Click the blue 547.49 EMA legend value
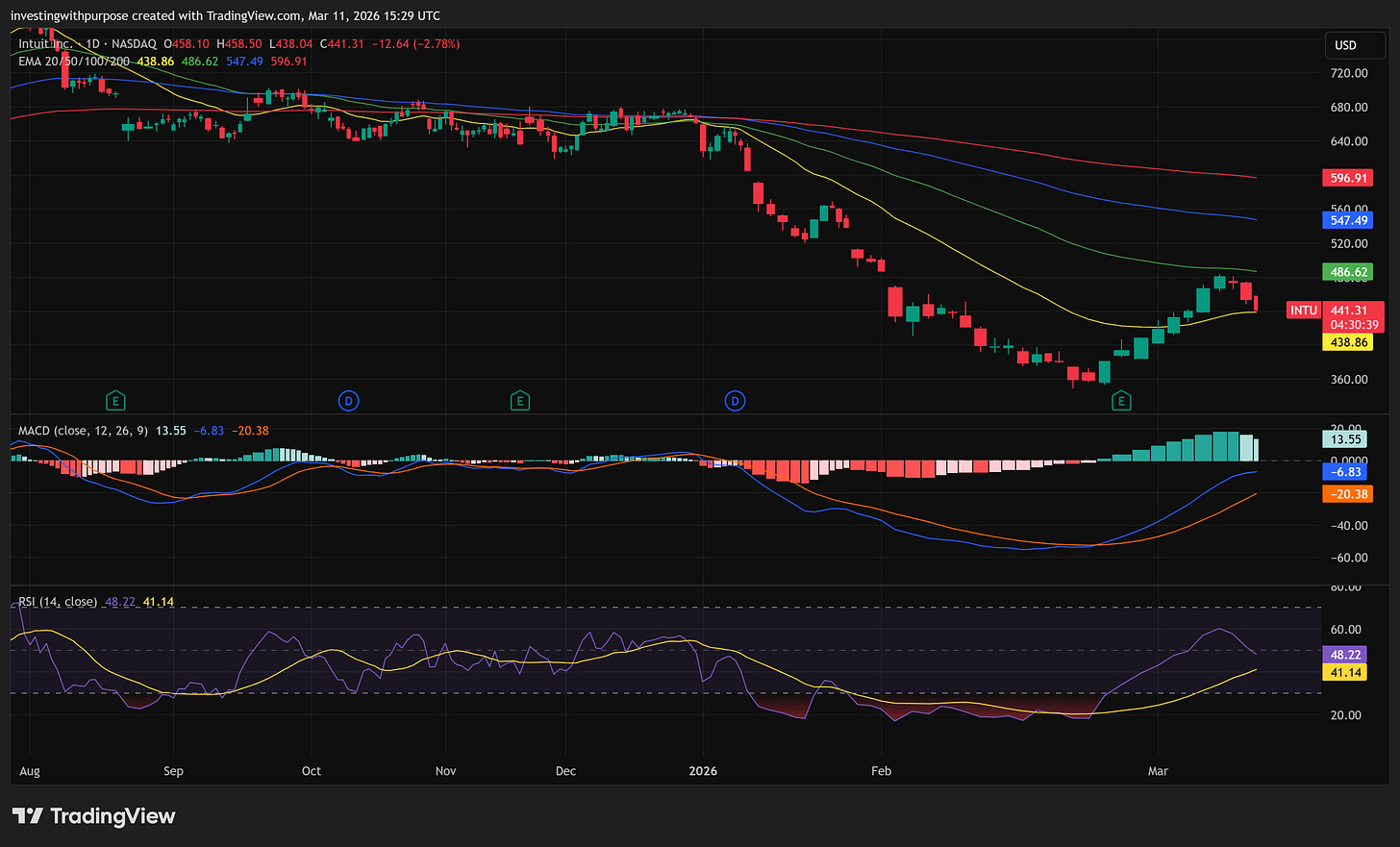This screenshot has width=1400, height=847. [x=244, y=62]
